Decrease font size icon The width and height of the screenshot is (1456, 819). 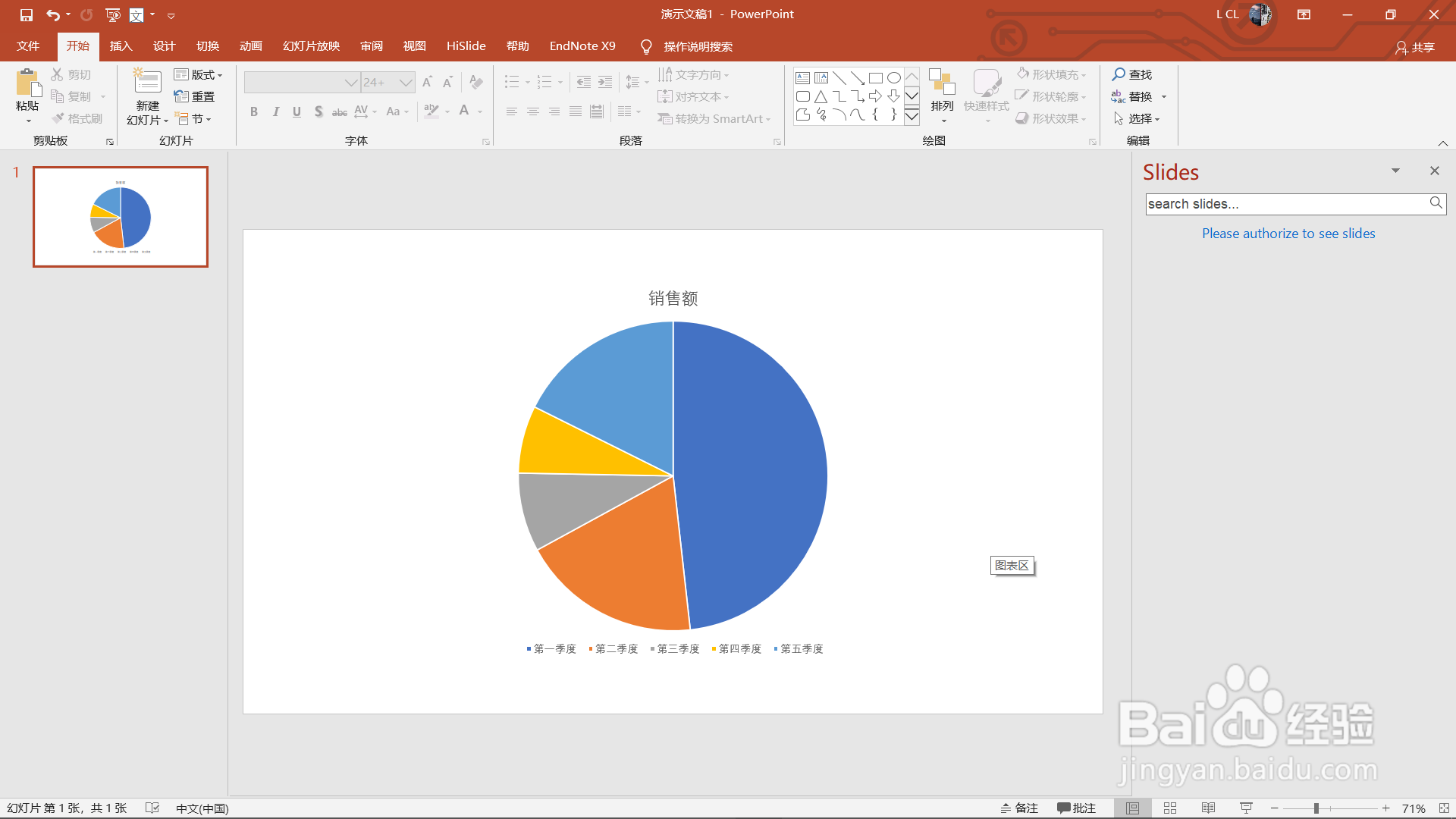[x=447, y=82]
